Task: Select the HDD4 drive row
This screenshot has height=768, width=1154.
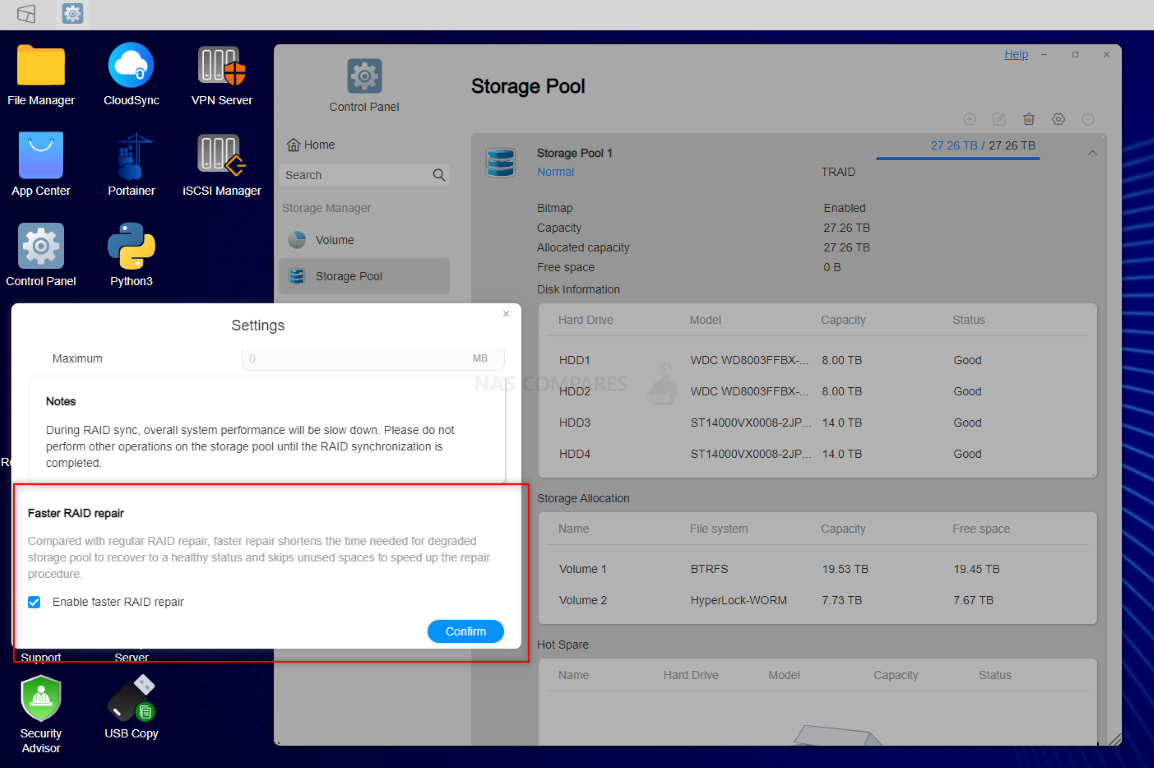Action: [x=817, y=454]
